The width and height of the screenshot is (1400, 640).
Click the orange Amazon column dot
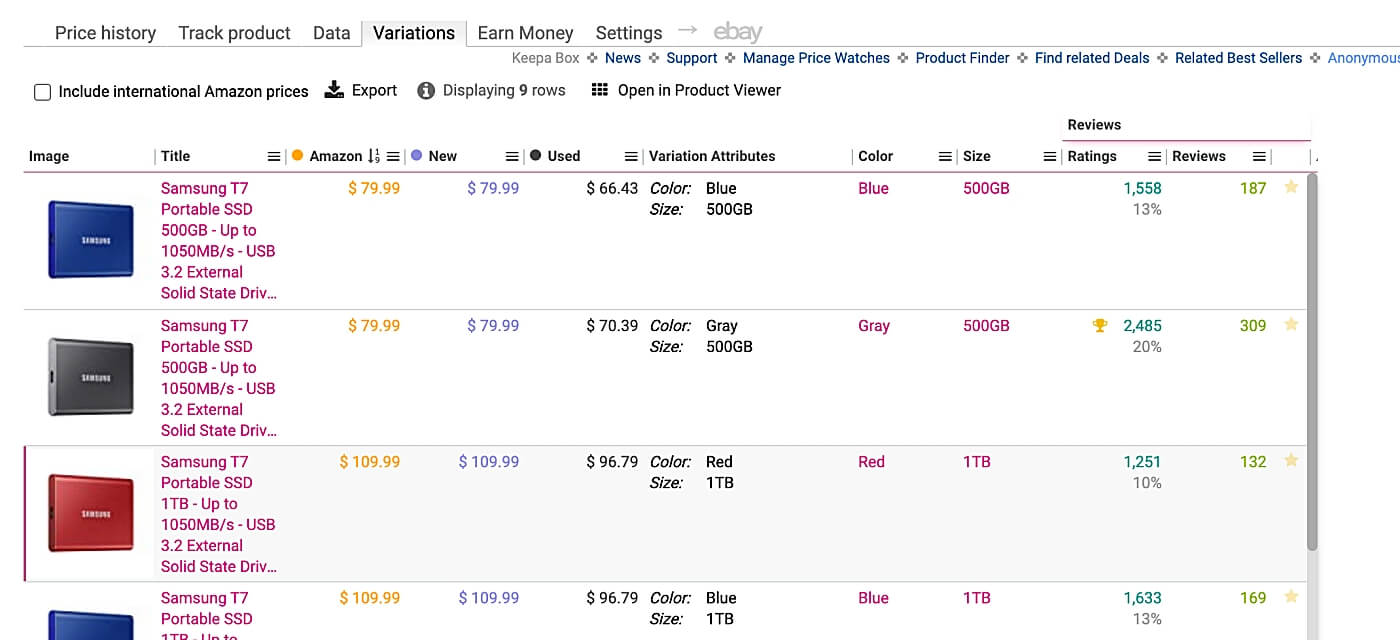[297, 155]
